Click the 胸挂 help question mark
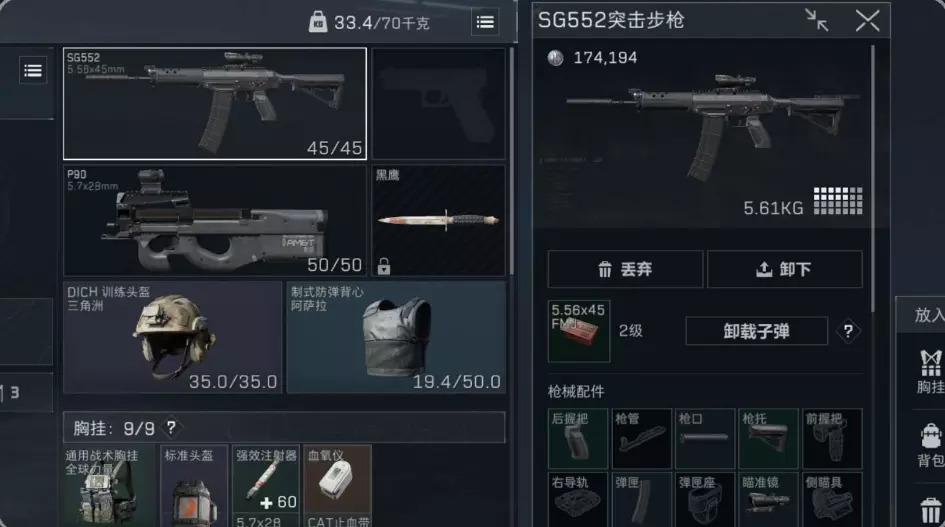Image resolution: width=945 pixels, height=527 pixels. pyautogui.click(x=171, y=428)
